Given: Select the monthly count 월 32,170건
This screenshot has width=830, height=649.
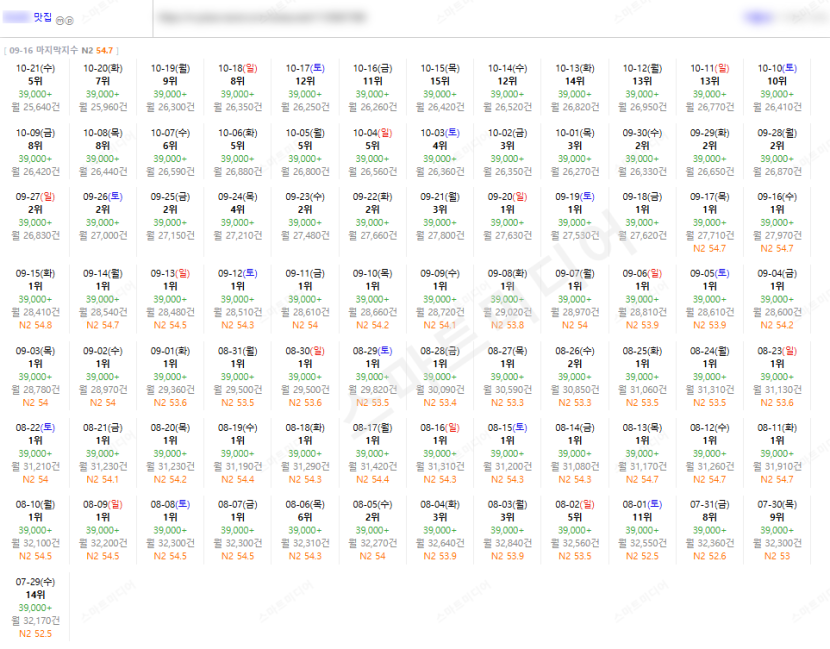Looking at the screenshot, I should coord(35,620).
